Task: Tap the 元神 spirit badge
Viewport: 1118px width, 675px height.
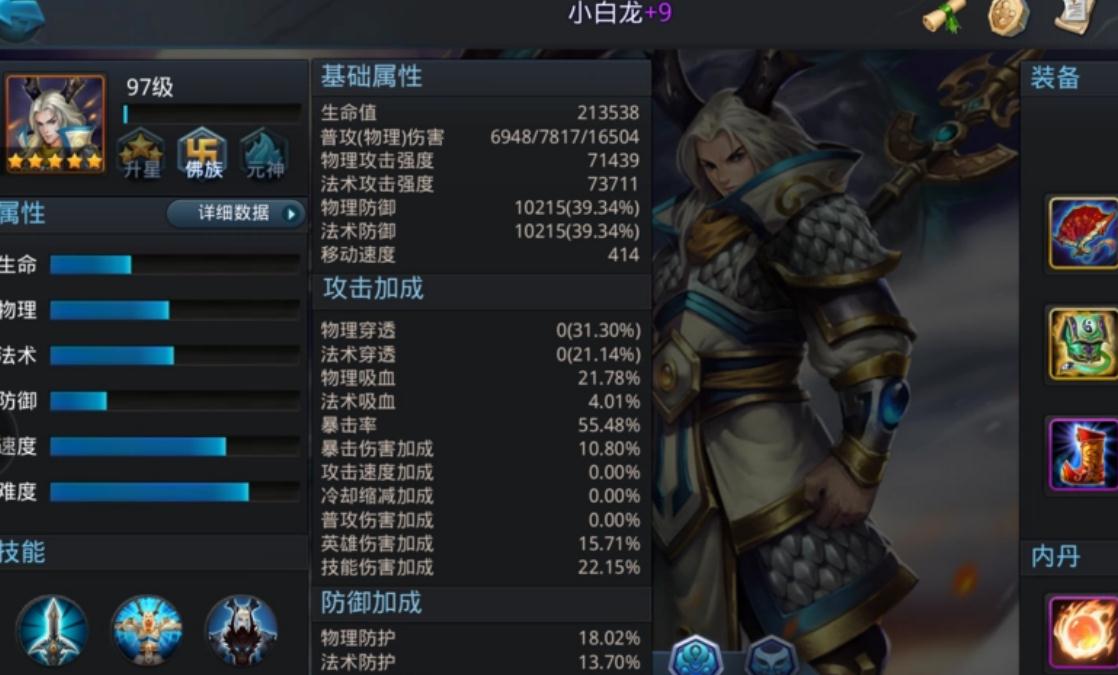Action: 265,155
